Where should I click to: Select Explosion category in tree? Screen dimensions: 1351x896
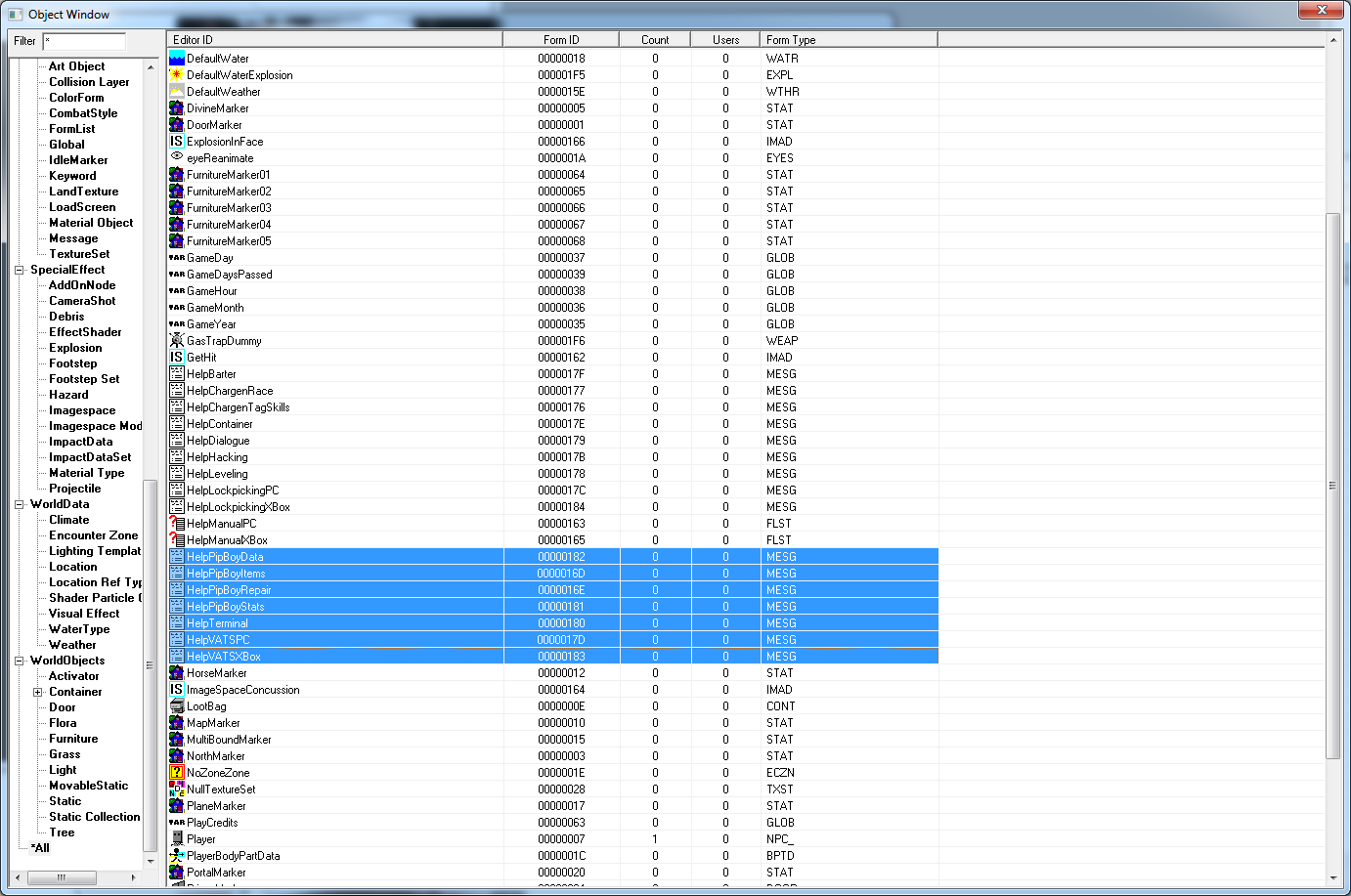point(75,348)
